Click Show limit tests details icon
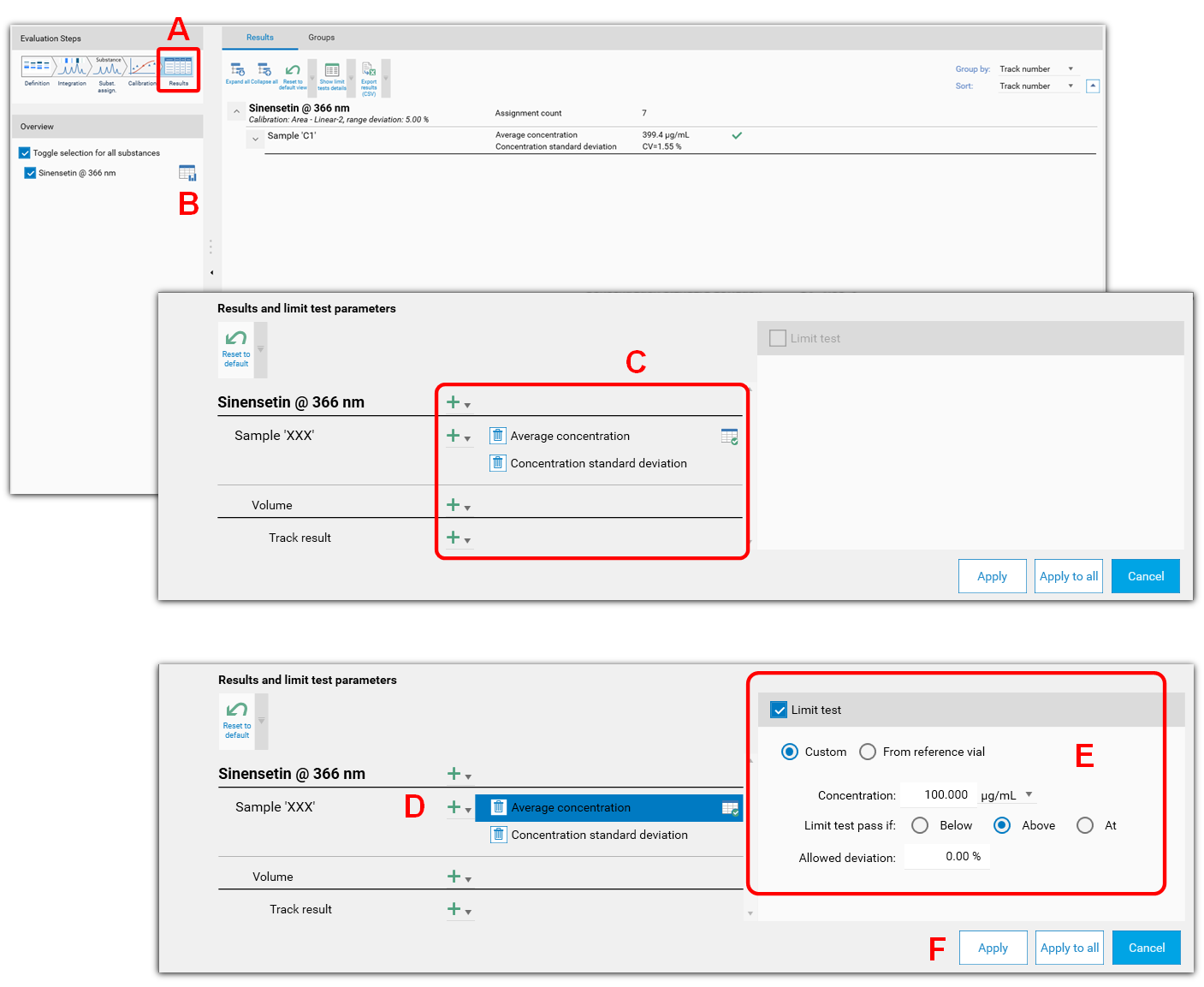This screenshot has height=987, width=1204. pyautogui.click(x=332, y=72)
